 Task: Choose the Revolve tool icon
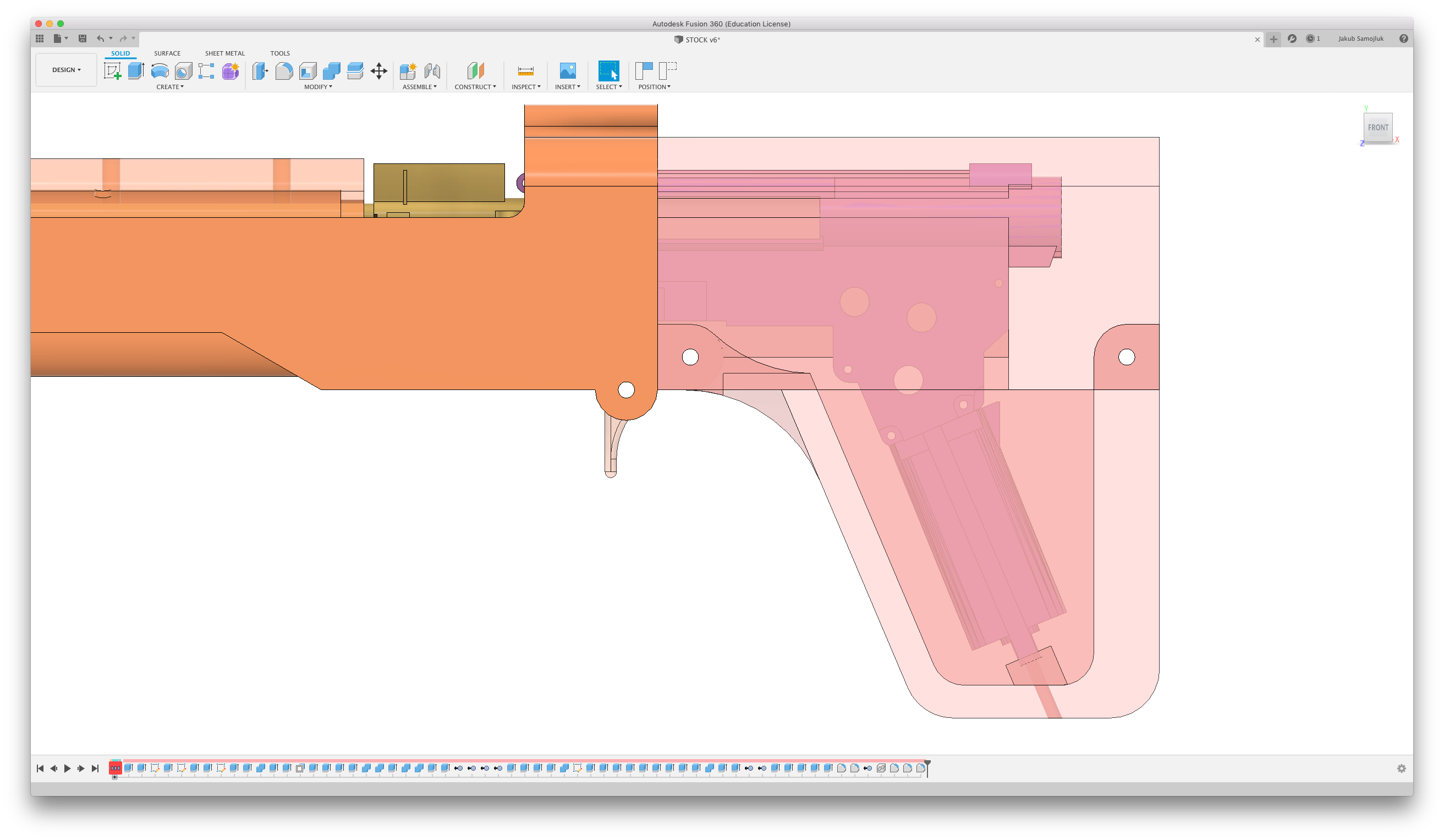(x=160, y=71)
